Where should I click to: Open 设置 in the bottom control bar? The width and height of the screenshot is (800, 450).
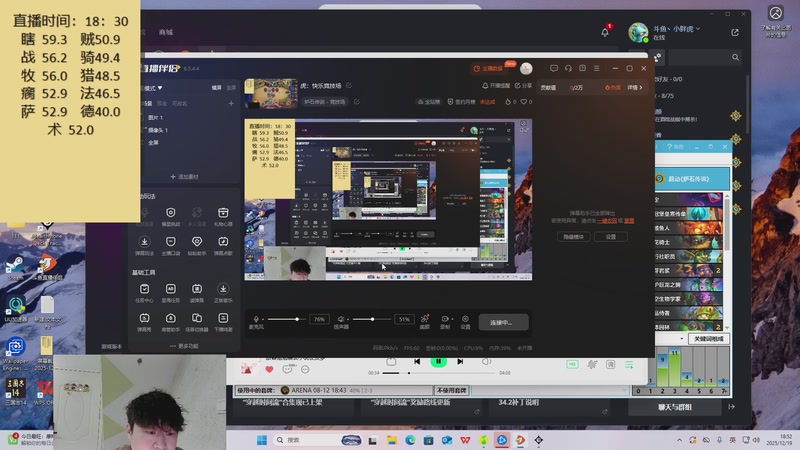[465, 321]
